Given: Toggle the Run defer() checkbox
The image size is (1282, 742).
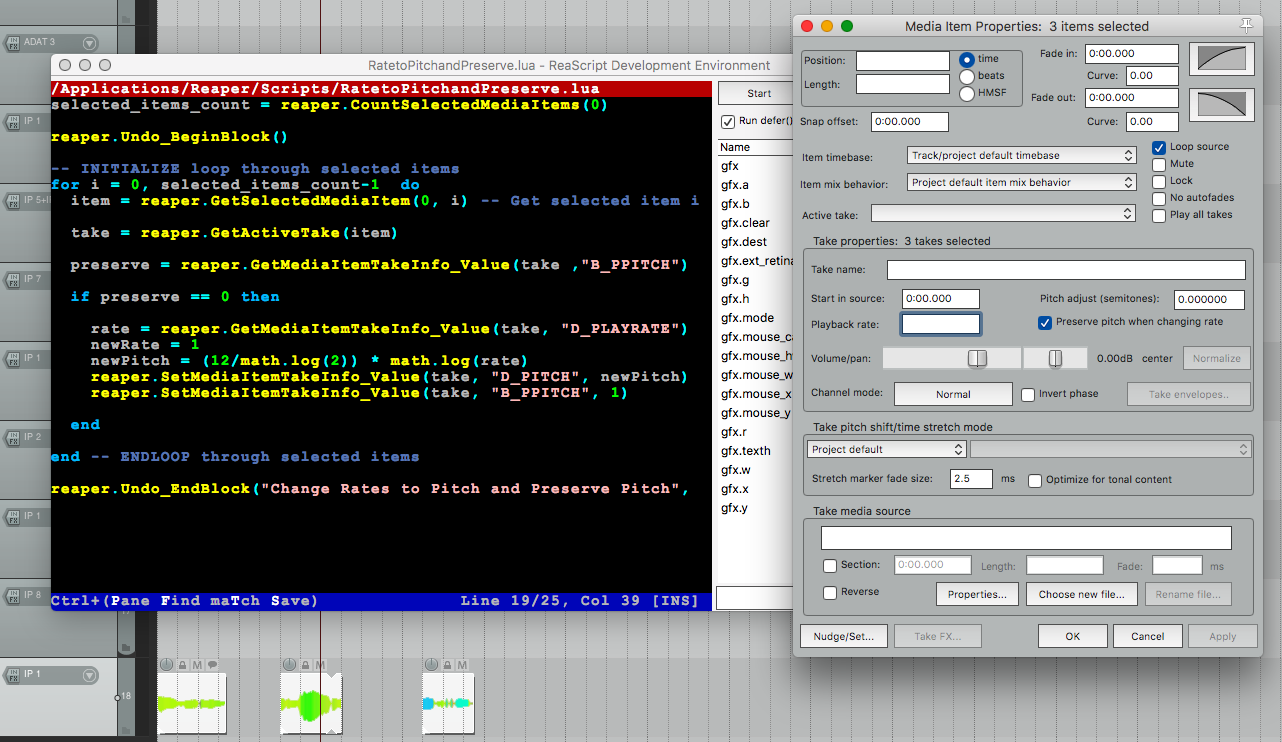Looking at the screenshot, I should tap(728, 122).
